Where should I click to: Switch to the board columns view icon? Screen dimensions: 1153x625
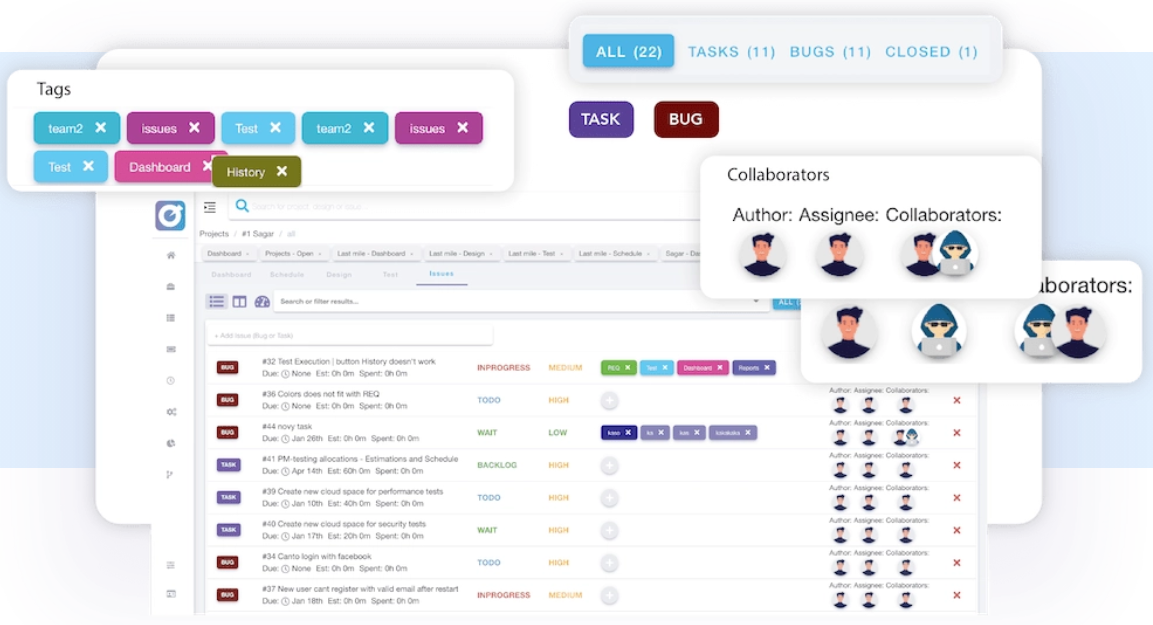point(240,301)
